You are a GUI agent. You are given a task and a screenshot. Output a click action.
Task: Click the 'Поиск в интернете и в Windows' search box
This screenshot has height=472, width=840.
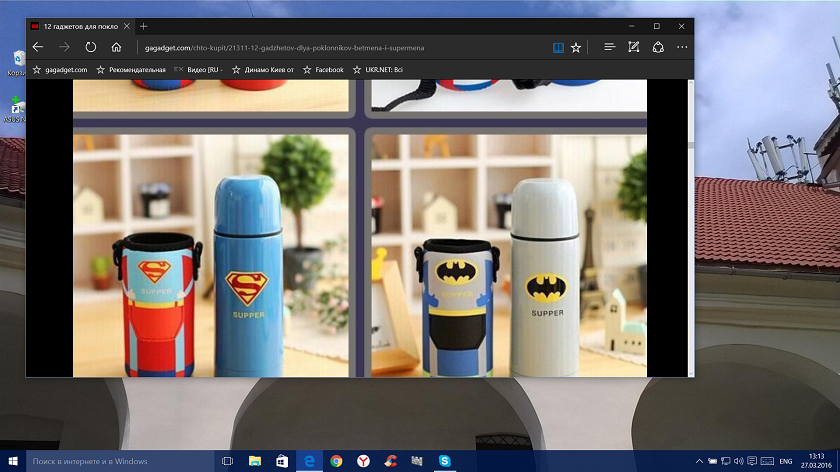pos(120,461)
